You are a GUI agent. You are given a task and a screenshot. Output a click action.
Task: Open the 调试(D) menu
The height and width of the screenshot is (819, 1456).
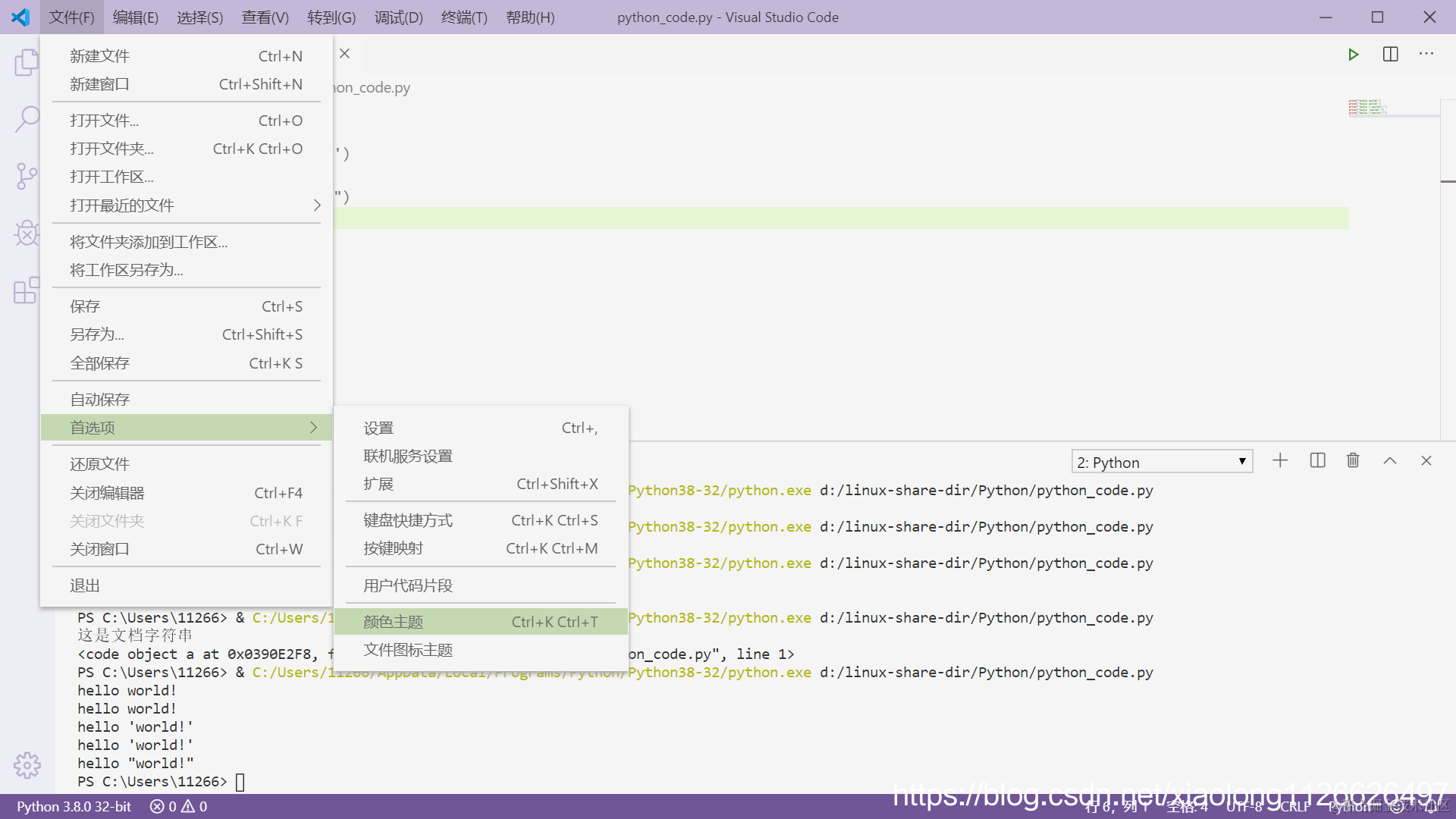398,17
